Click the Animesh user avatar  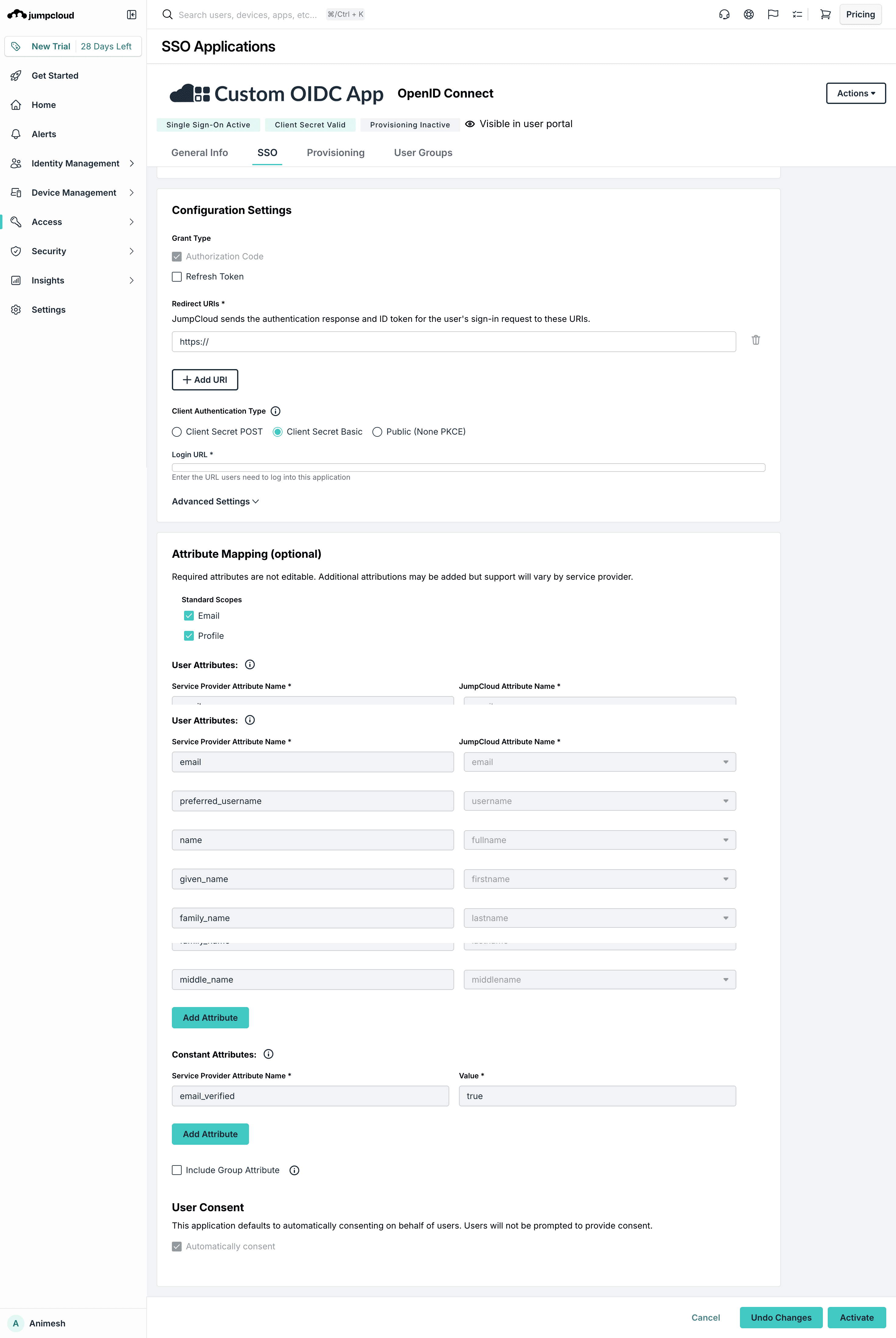[16, 1323]
